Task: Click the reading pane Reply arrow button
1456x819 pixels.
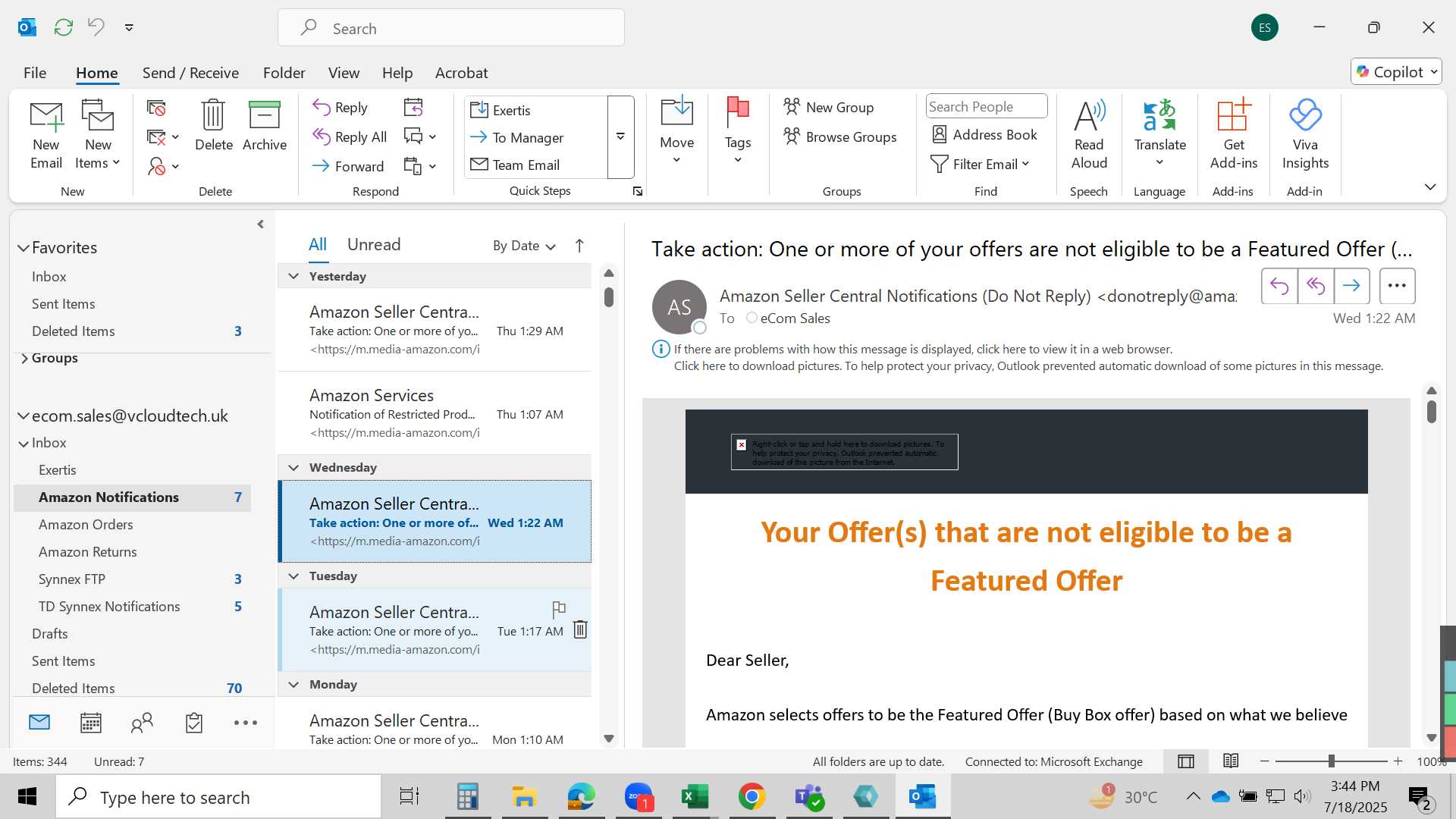Action: coord(1279,286)
